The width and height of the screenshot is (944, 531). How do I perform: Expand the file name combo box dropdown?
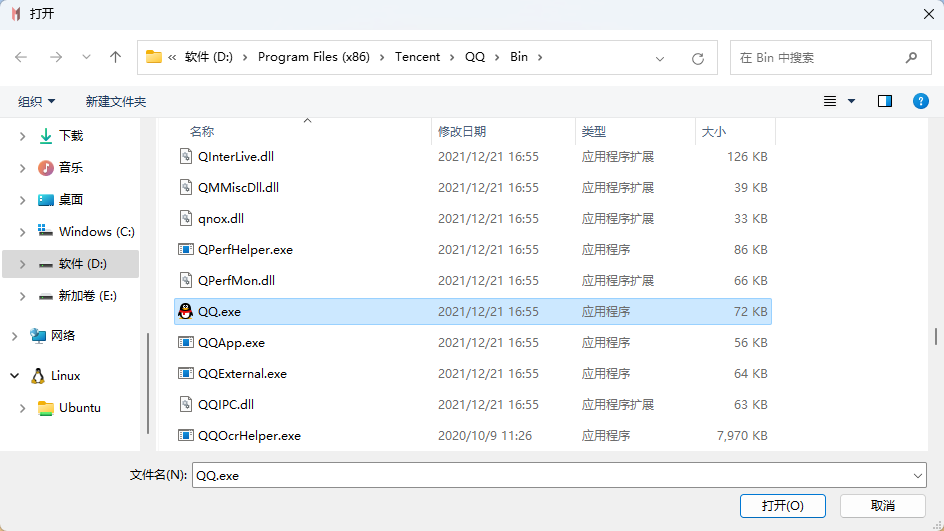click(x=918, y=476)
